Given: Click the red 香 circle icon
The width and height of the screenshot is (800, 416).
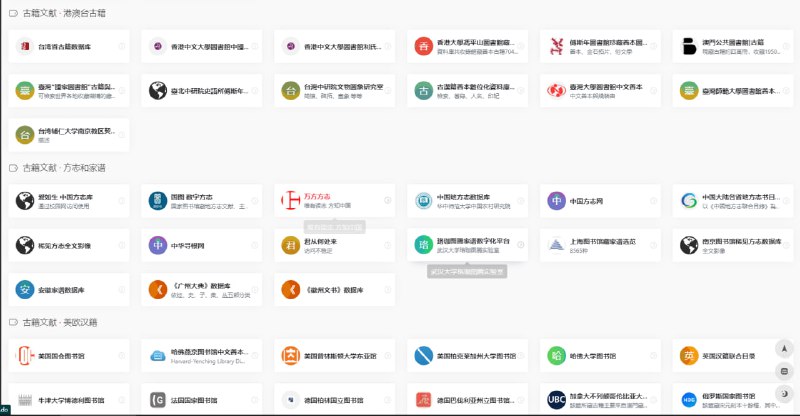Looking at the screenshot, I should [x=423, y=46].
